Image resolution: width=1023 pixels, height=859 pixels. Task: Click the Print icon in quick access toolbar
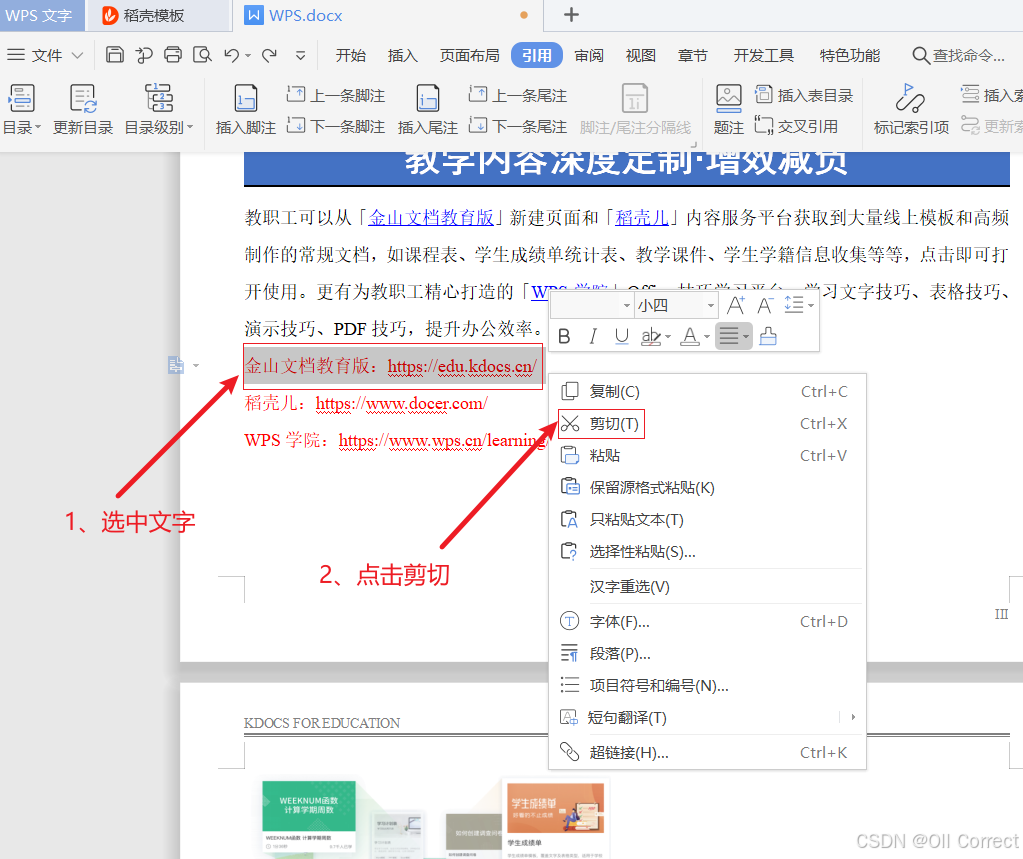pos(173,55)
